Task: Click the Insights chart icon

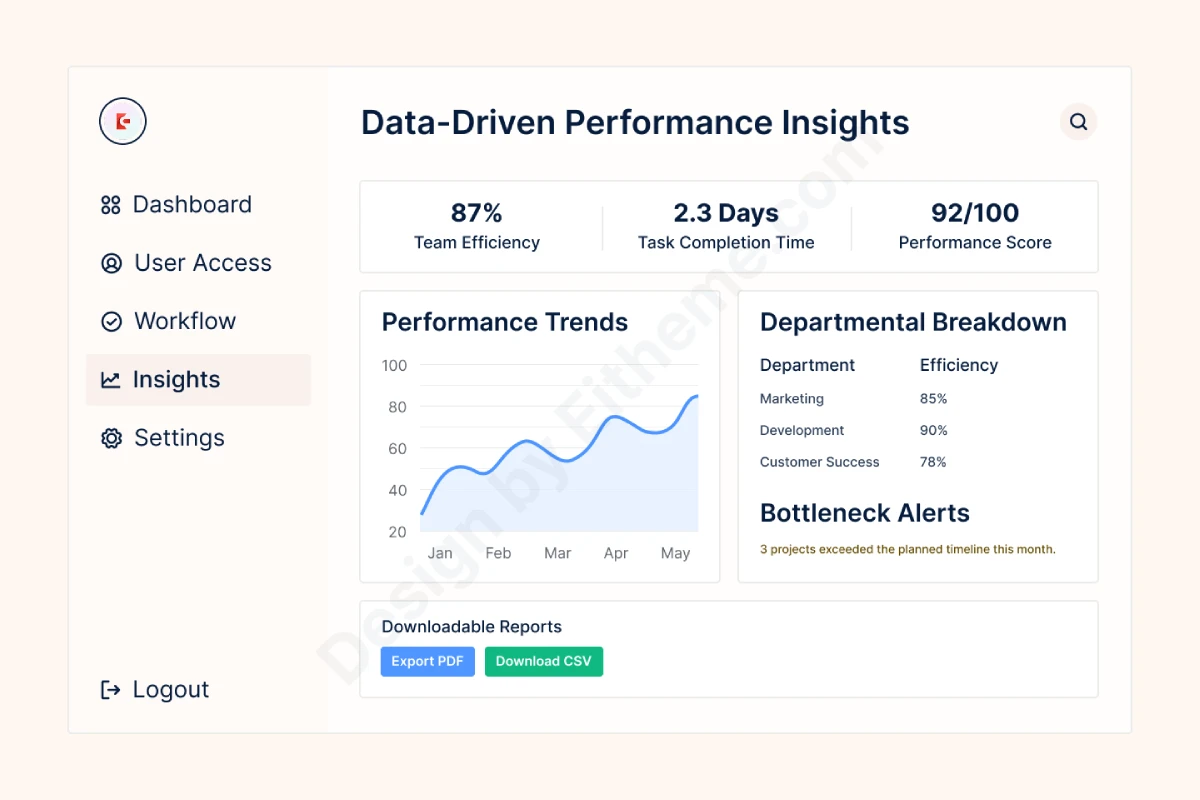Action: (x=111, y=380)
